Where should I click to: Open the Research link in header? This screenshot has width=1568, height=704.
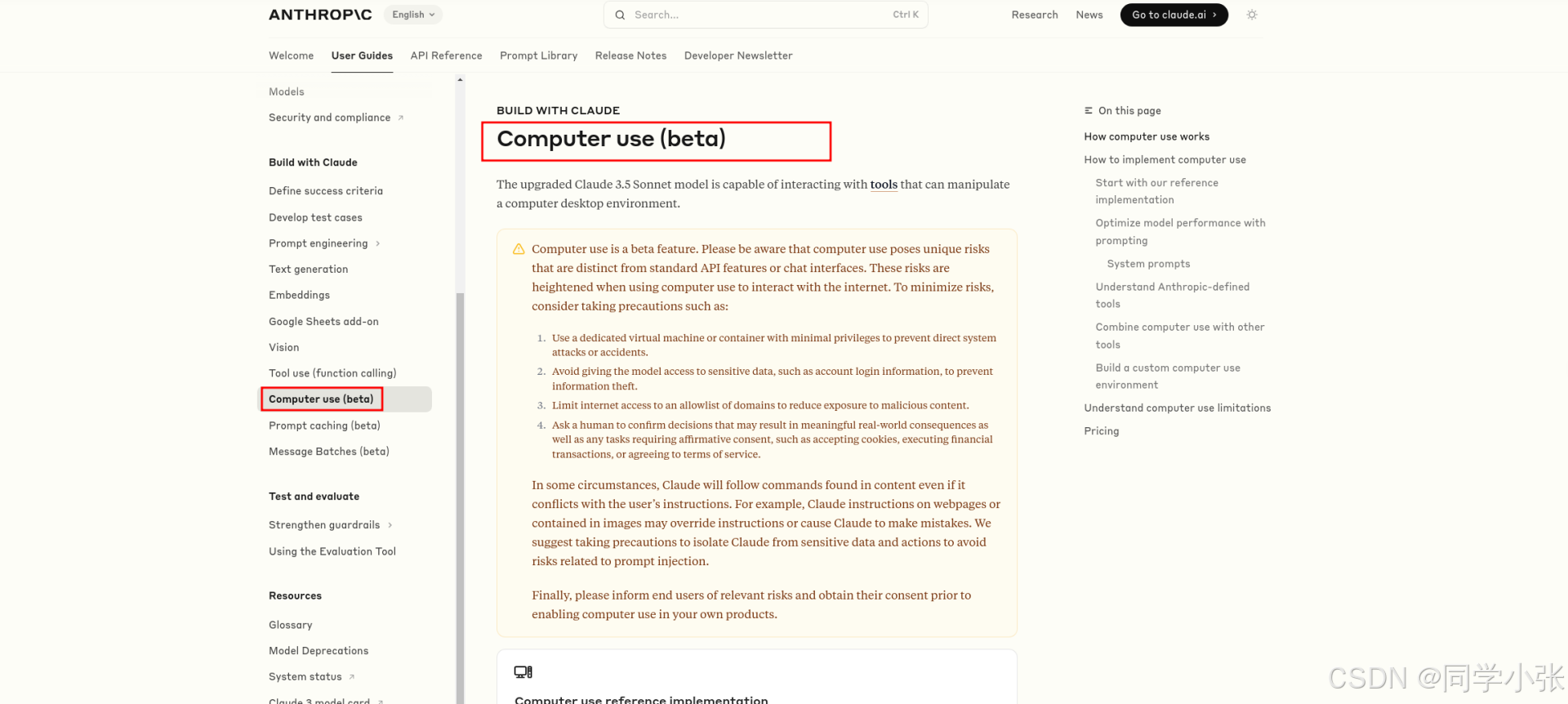(x=1035, y=15)
